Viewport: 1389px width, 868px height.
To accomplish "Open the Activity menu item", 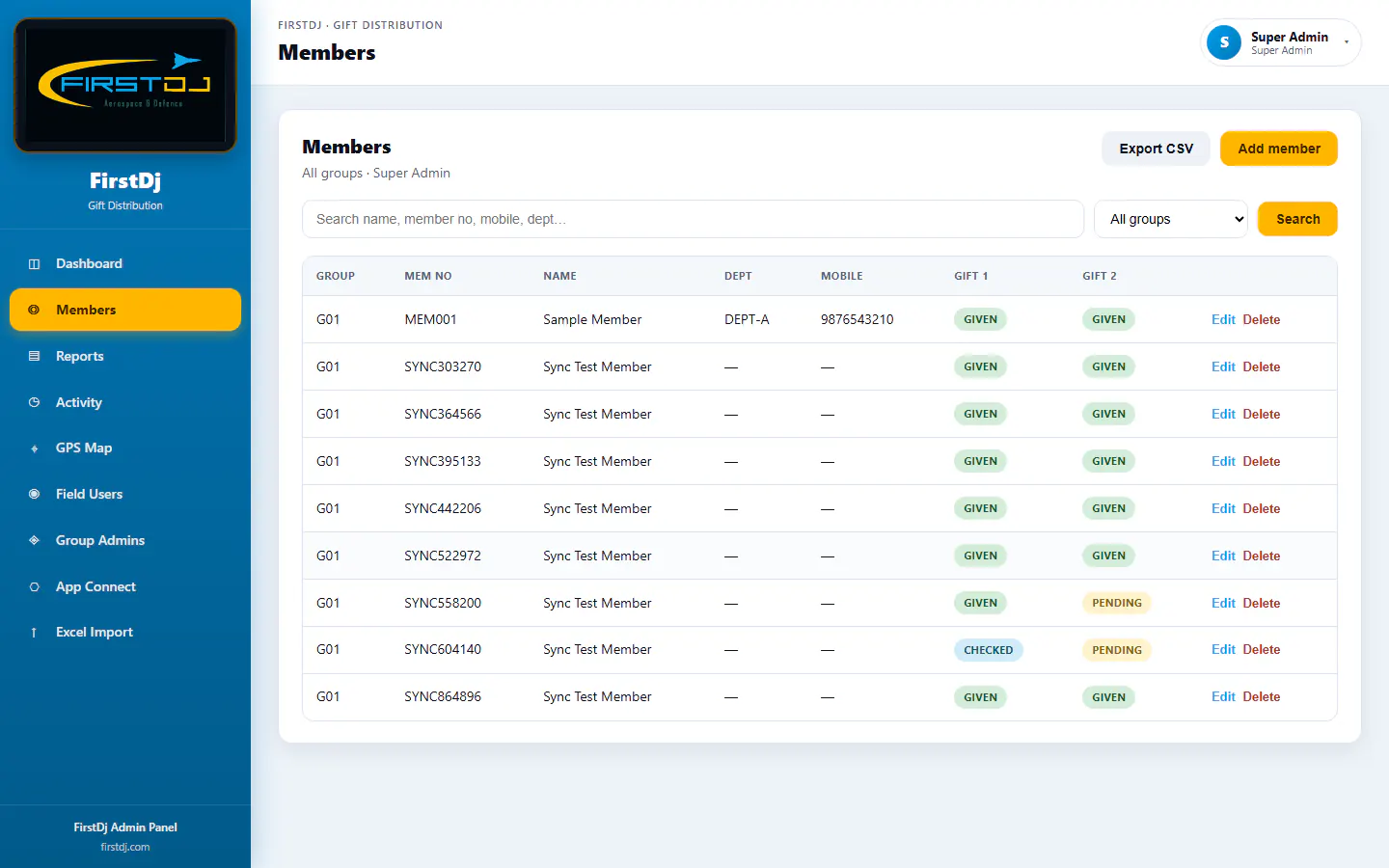I will click(125, 402).
